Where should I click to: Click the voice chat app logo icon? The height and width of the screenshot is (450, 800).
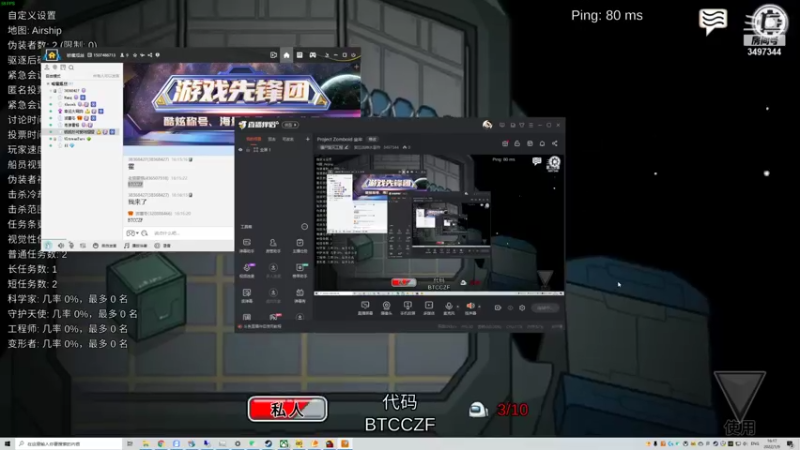pyautogui.click(x=52, y=55)
